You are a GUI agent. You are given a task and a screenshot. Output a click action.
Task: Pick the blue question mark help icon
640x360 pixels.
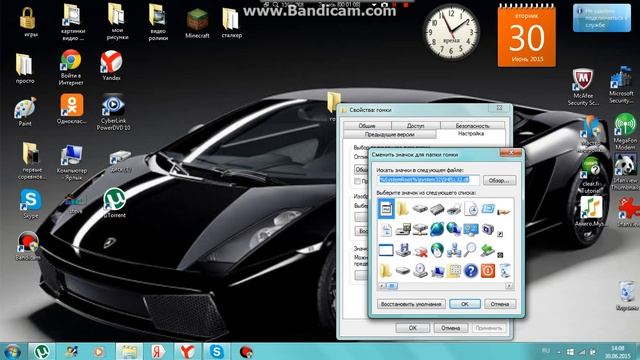click(x=471, y=271)
